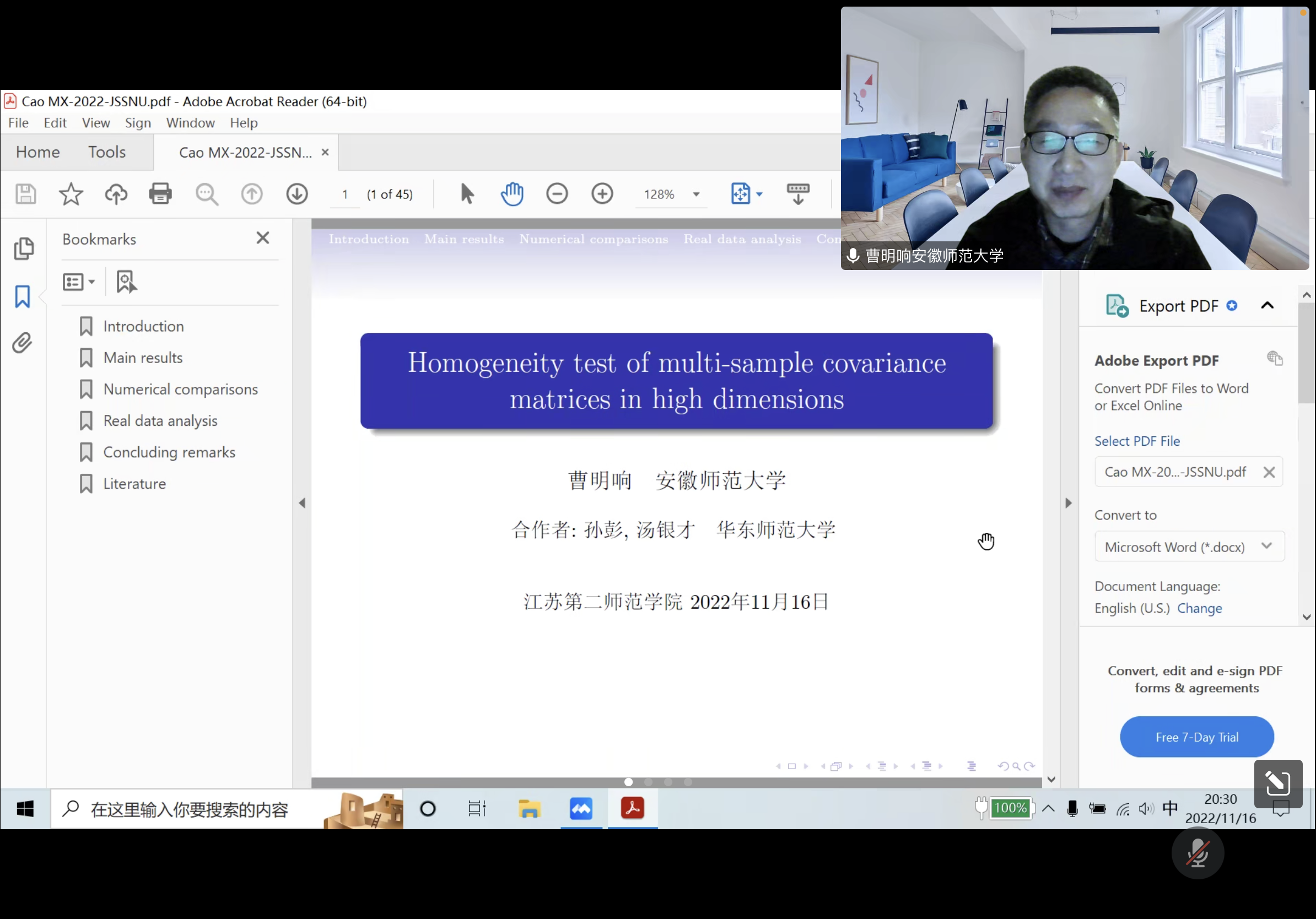
Task: Open the View menu
Action: tap(95, 123)
